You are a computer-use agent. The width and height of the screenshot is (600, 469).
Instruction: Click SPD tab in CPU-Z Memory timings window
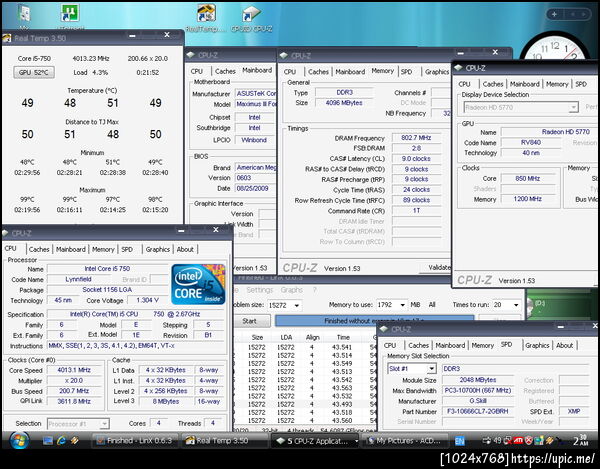(407, 72)
